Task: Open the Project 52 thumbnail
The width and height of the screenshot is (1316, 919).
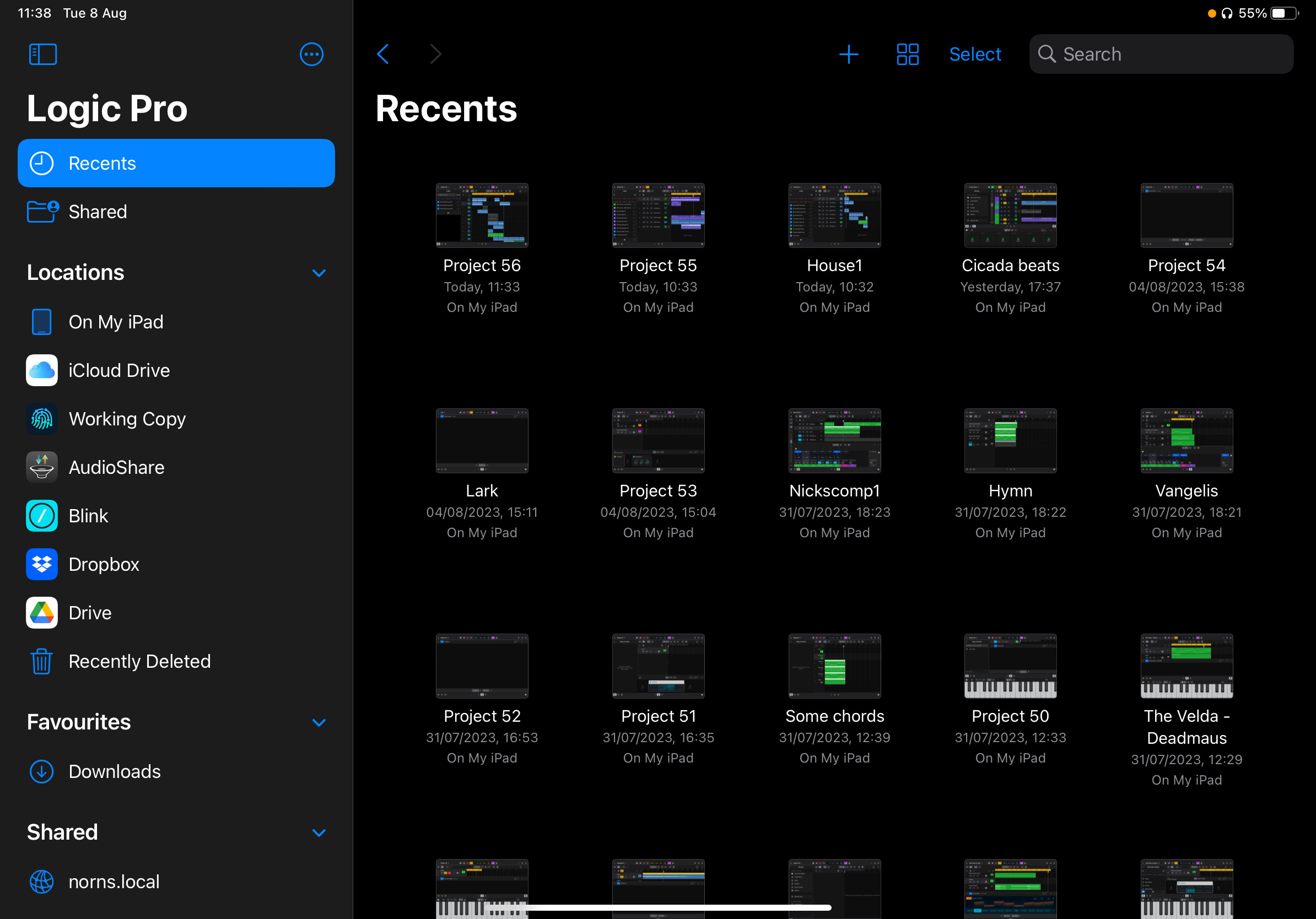Action: [482, 666]
